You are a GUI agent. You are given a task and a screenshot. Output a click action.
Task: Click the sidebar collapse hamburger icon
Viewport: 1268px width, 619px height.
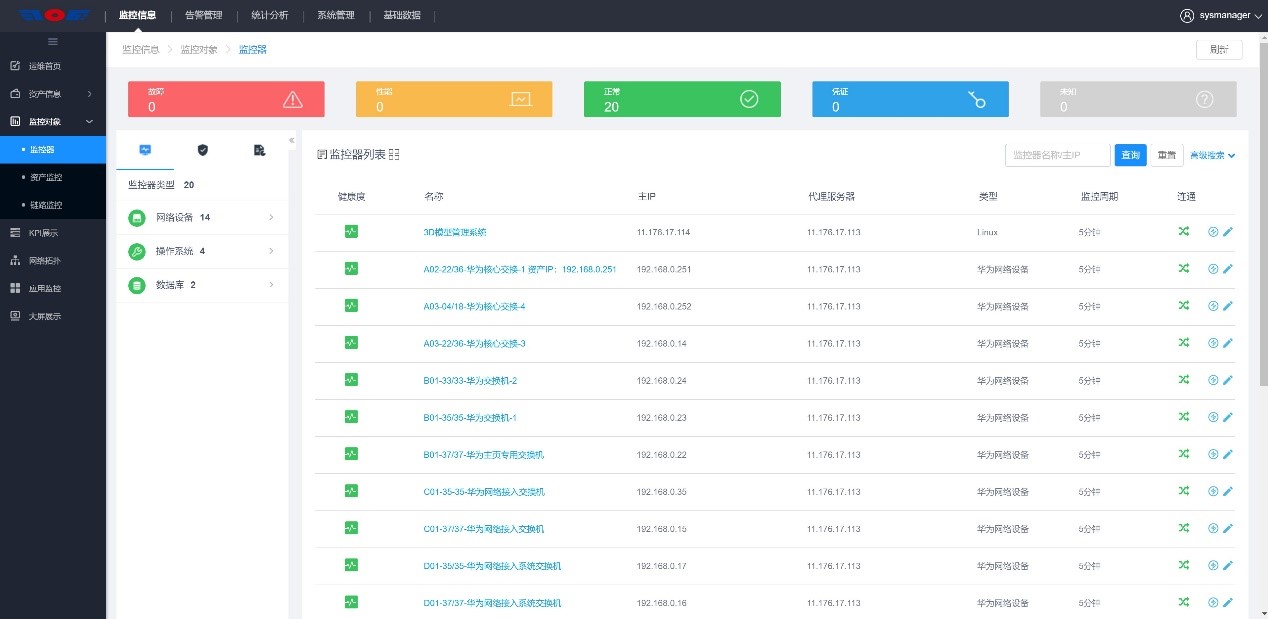point(53,41)
